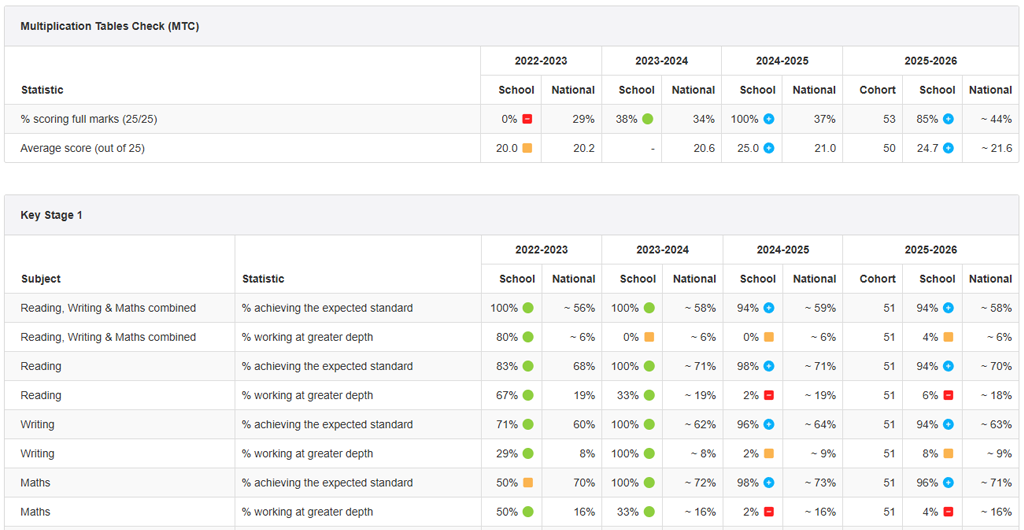
Task: Click red minus icon beside Maths 4% greater depth
Action: (948, 512)
